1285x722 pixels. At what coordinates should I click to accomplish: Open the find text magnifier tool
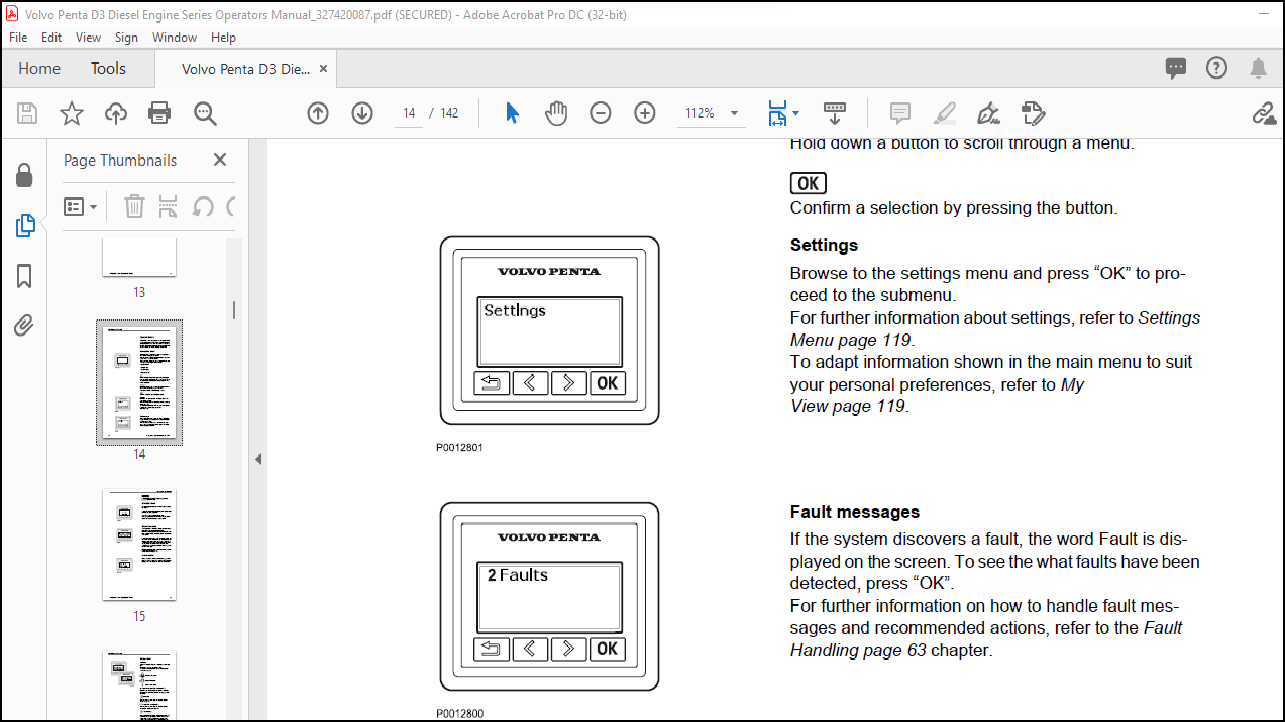(x=205, y=113)
